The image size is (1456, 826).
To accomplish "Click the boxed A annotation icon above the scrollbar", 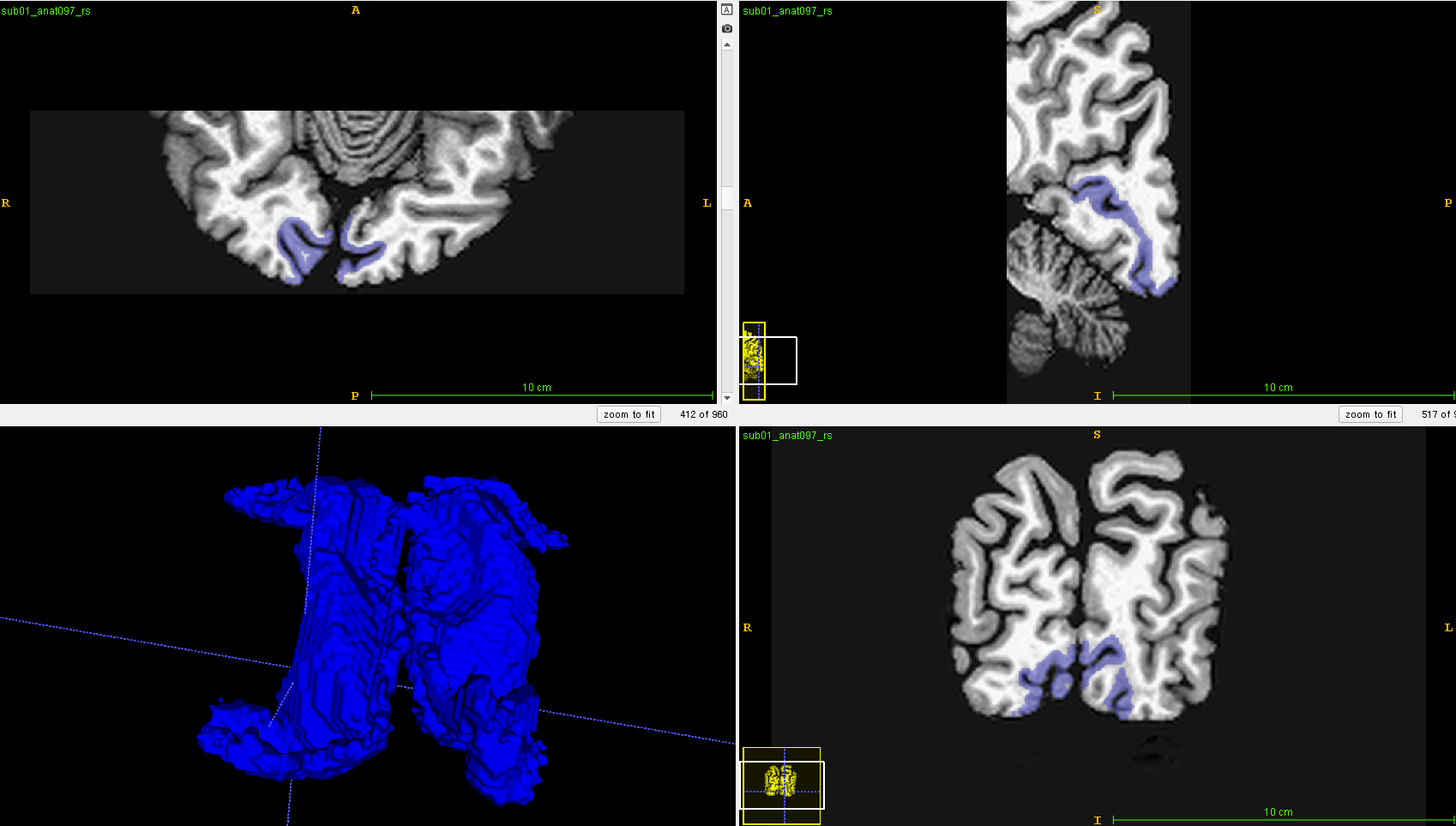I will click(726, 8).
